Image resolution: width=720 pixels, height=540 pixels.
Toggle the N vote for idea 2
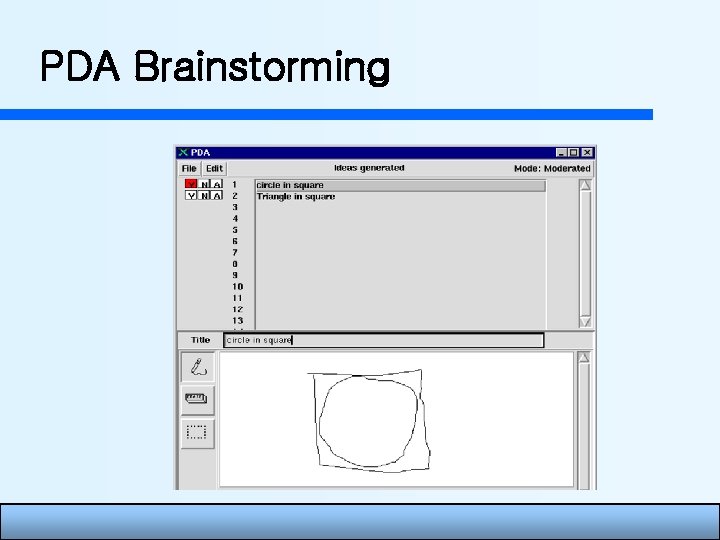(204, 196)
